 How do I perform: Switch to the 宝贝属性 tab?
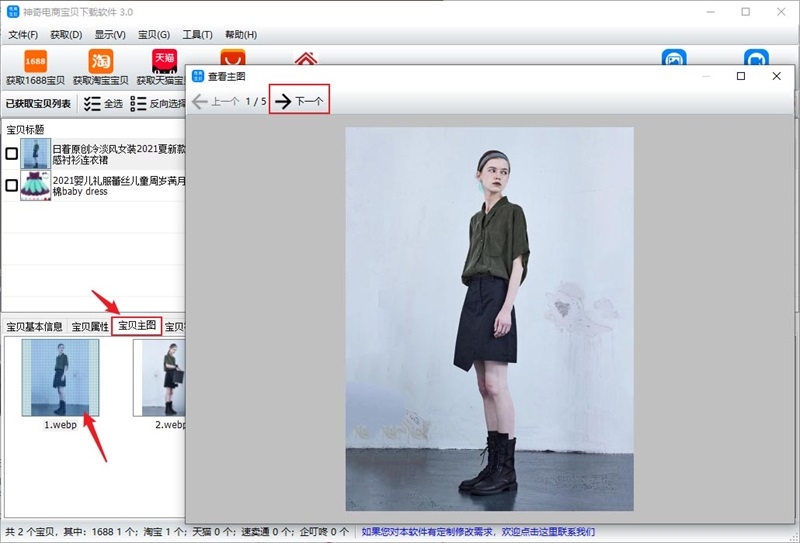(90, 326)
